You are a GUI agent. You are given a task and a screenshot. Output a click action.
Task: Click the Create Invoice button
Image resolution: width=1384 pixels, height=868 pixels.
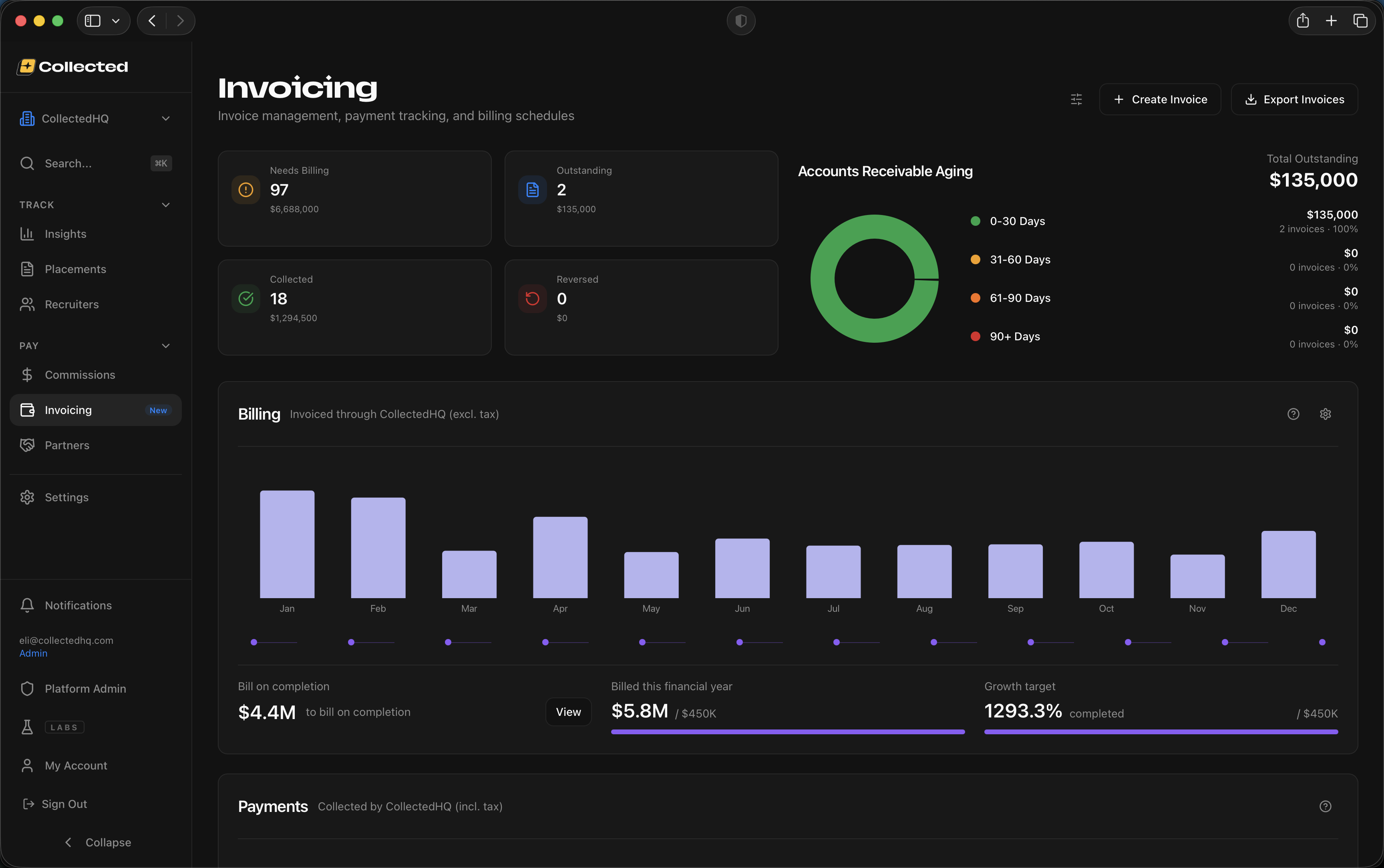click(x=1160, y=99)
